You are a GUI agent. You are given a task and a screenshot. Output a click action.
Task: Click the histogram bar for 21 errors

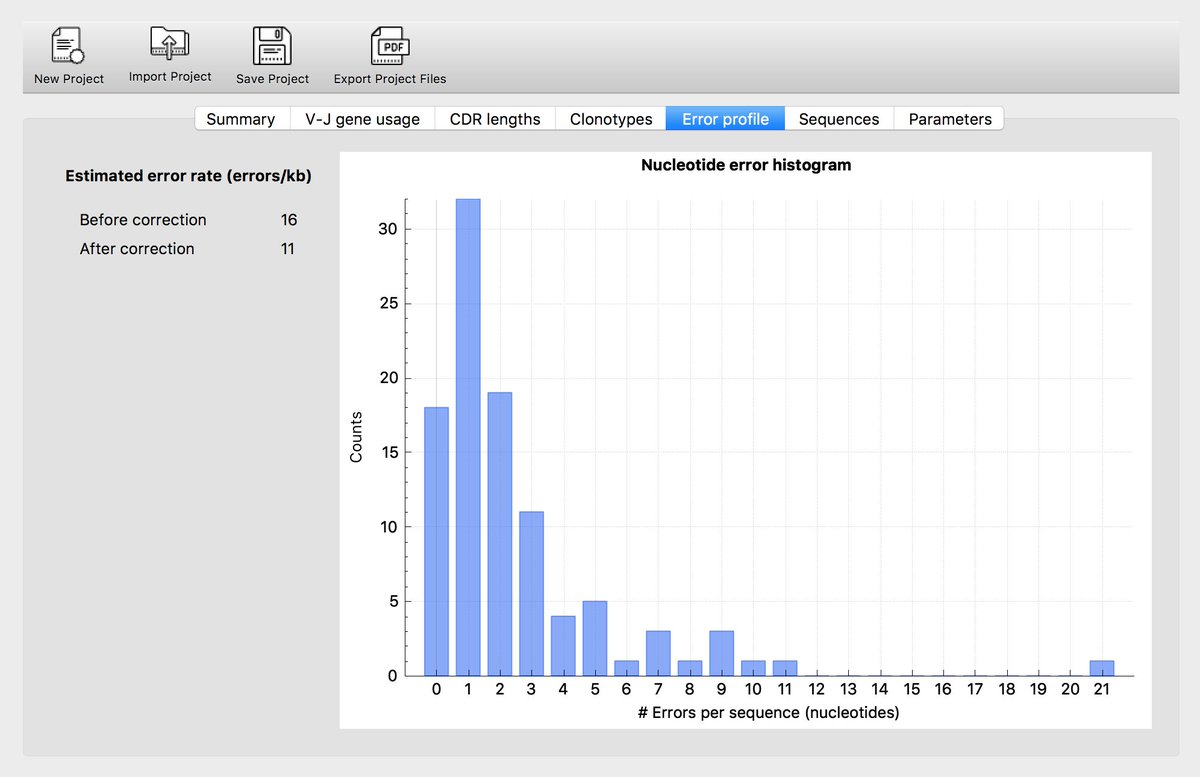pos(1102,668)
